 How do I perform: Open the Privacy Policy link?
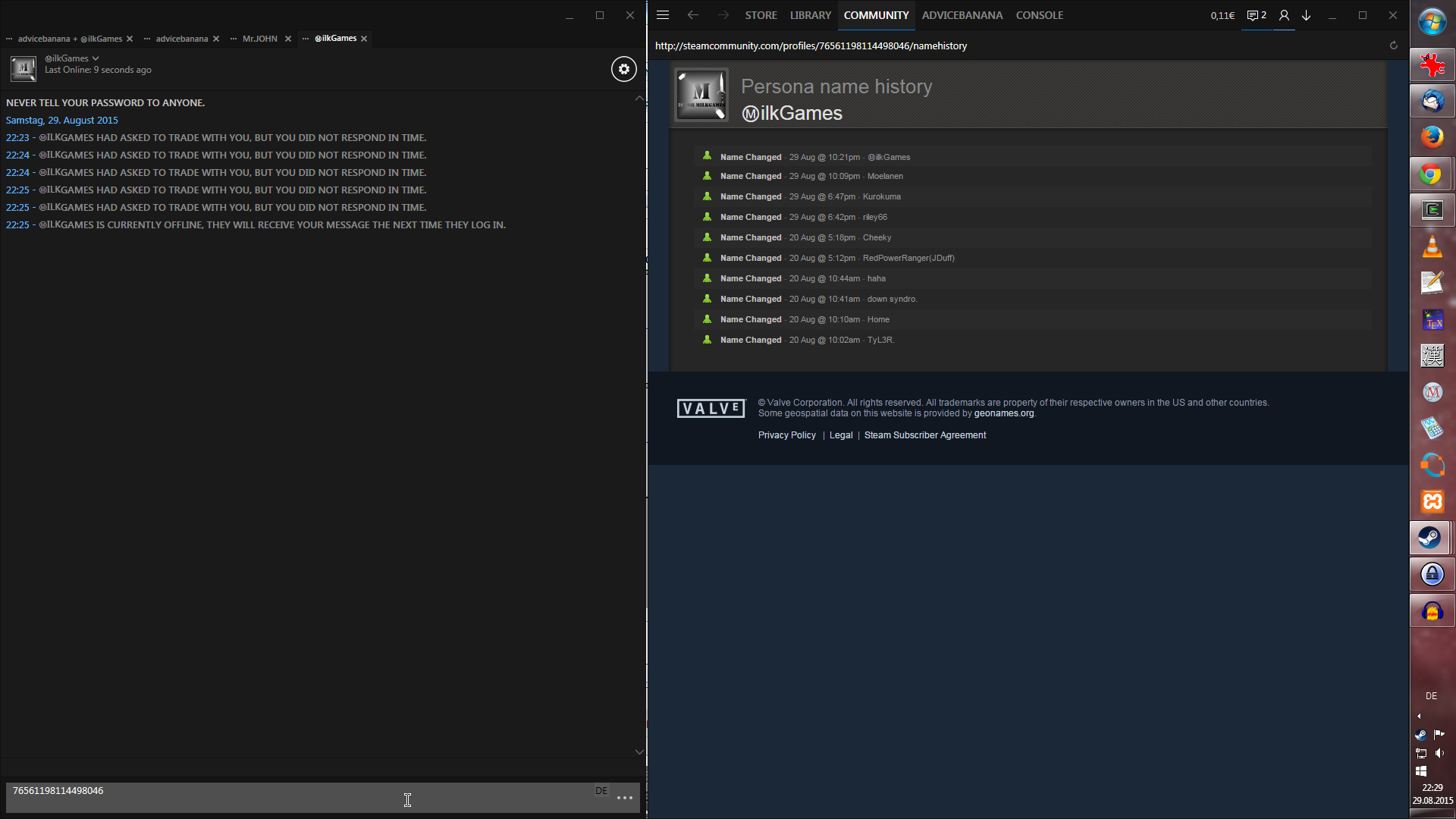coord(786,435)
